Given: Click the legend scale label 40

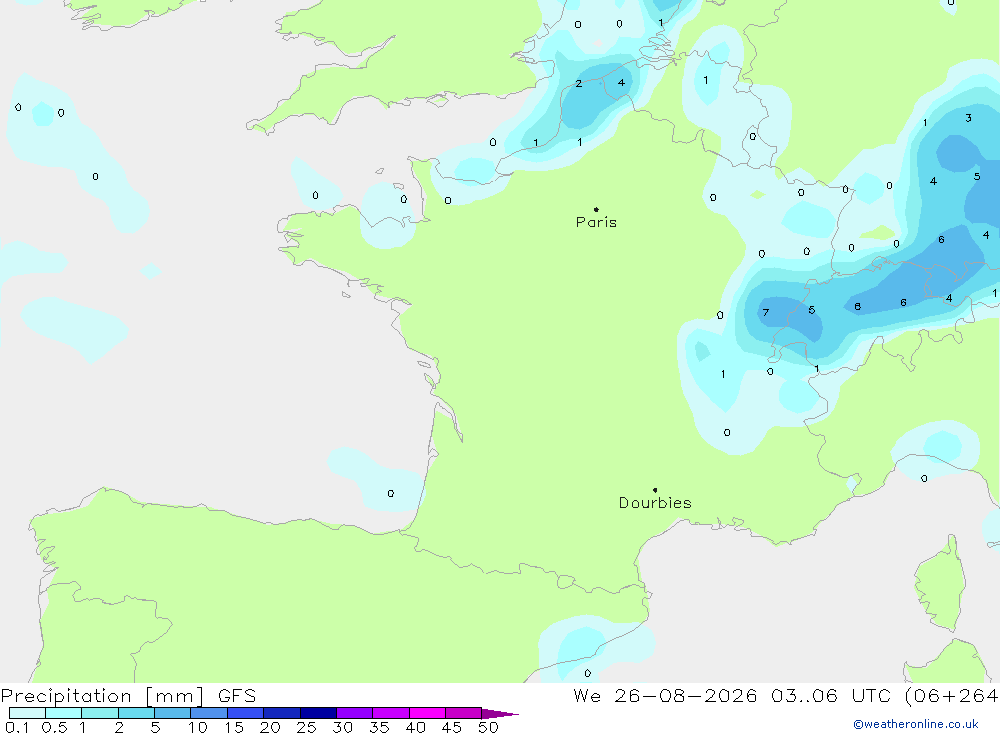Looking at the screenshot, I should 416,727.
